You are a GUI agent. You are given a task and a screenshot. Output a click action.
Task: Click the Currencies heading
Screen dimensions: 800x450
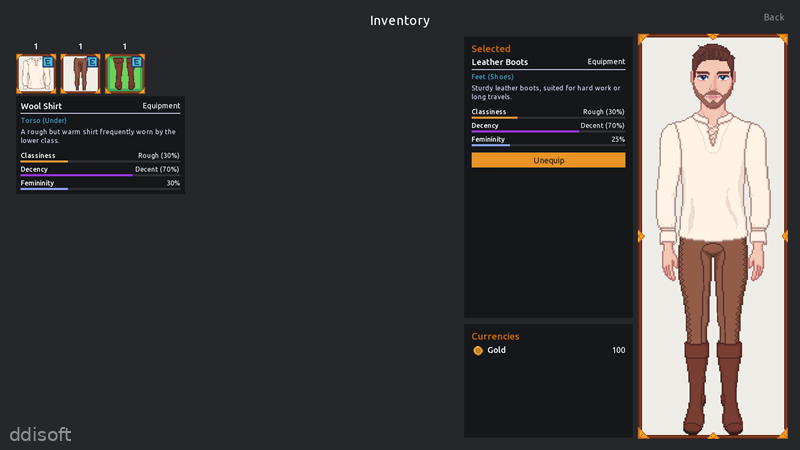coord(495,336)
